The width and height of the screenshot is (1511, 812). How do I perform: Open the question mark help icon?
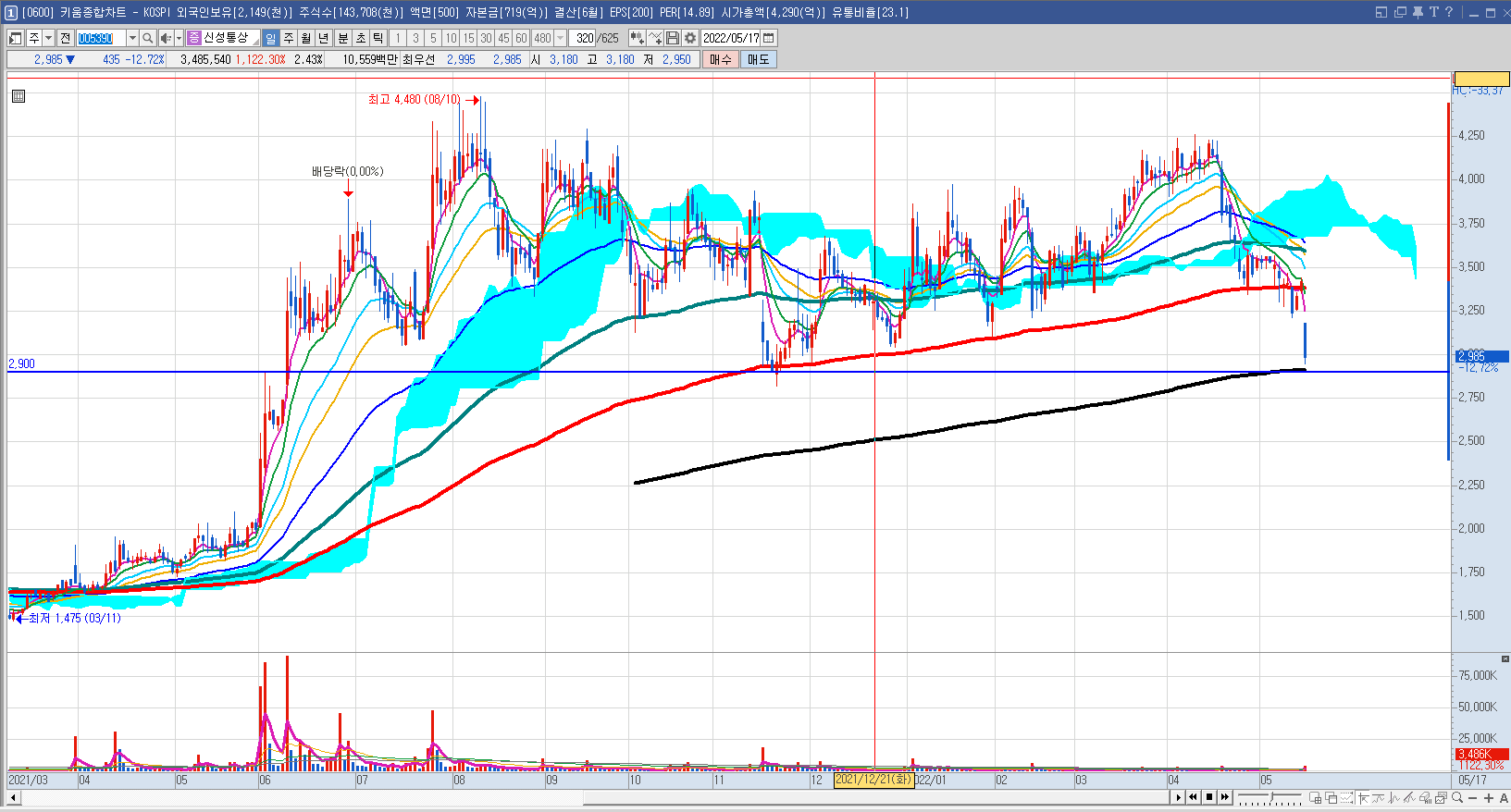tap(1449, 12)
